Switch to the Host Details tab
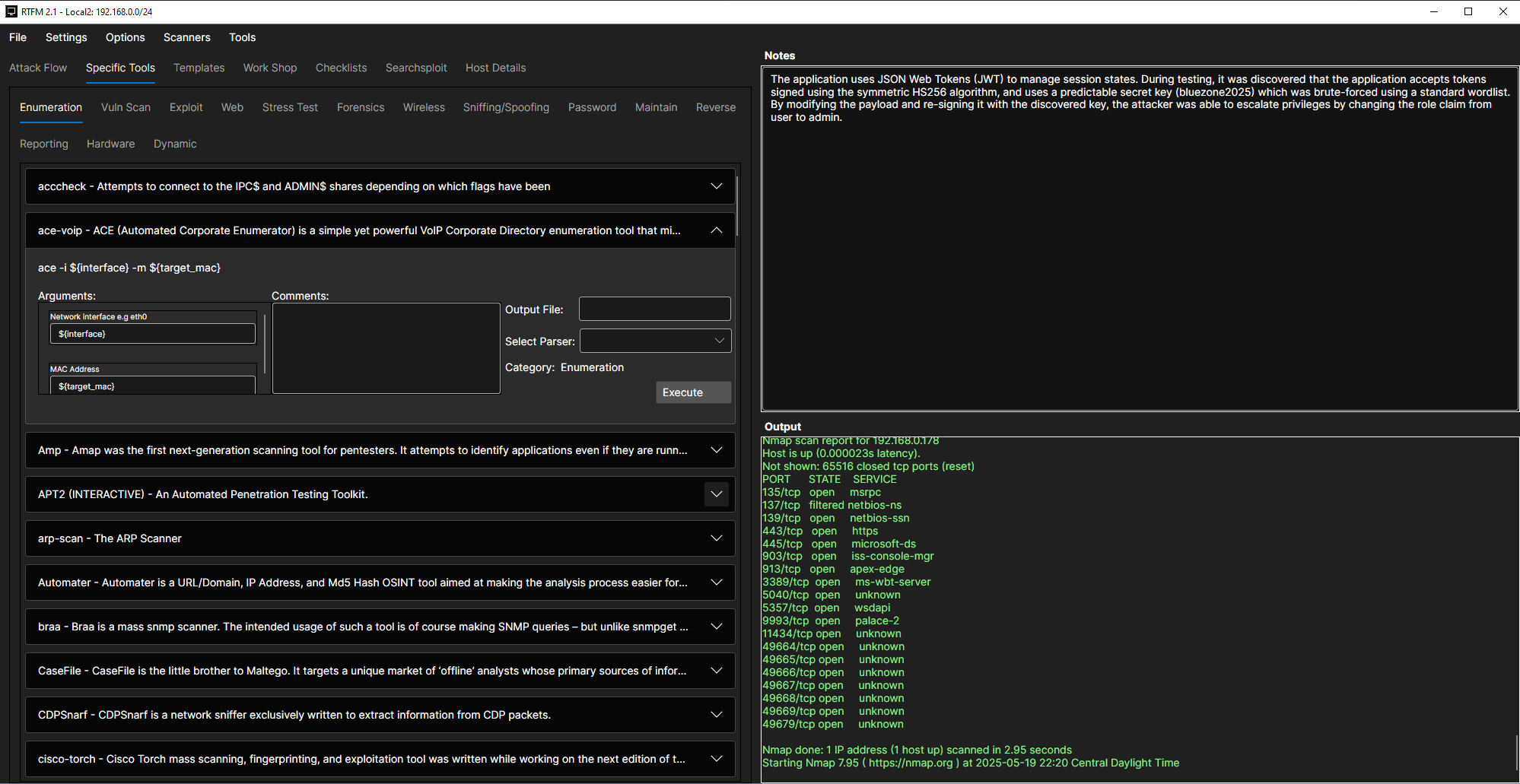Image resolution: width=1520 pixels, height=784 pixels. pos(495,68)
